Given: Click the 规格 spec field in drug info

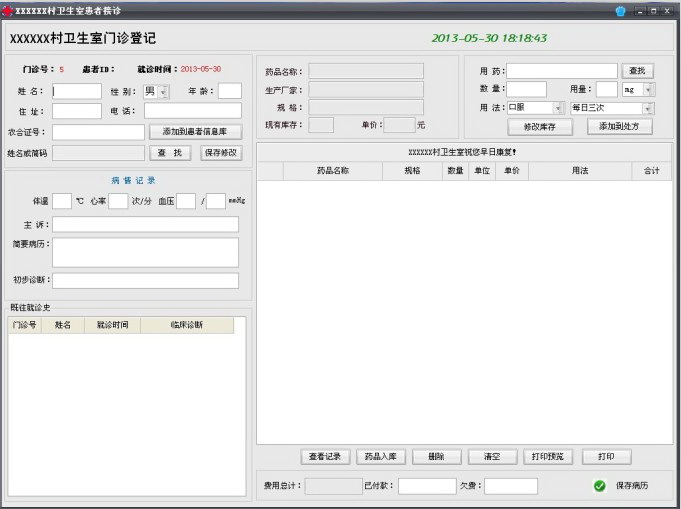Looking at the screenshot, I should tap(366, 107).
